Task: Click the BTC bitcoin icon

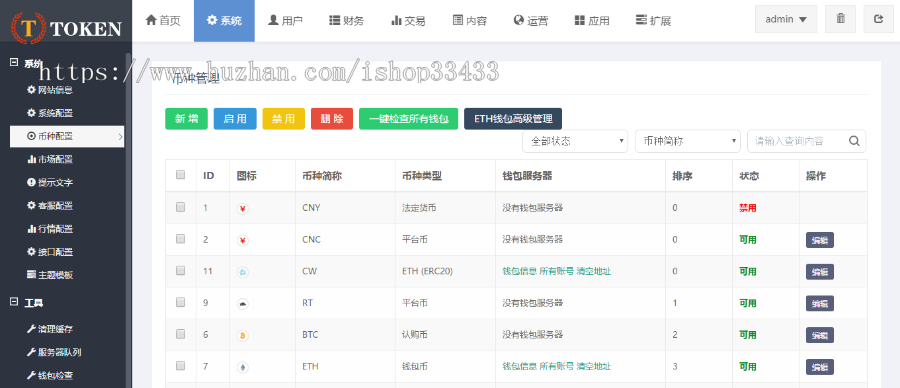Action: pyautogui.click(x=242, y=335)
